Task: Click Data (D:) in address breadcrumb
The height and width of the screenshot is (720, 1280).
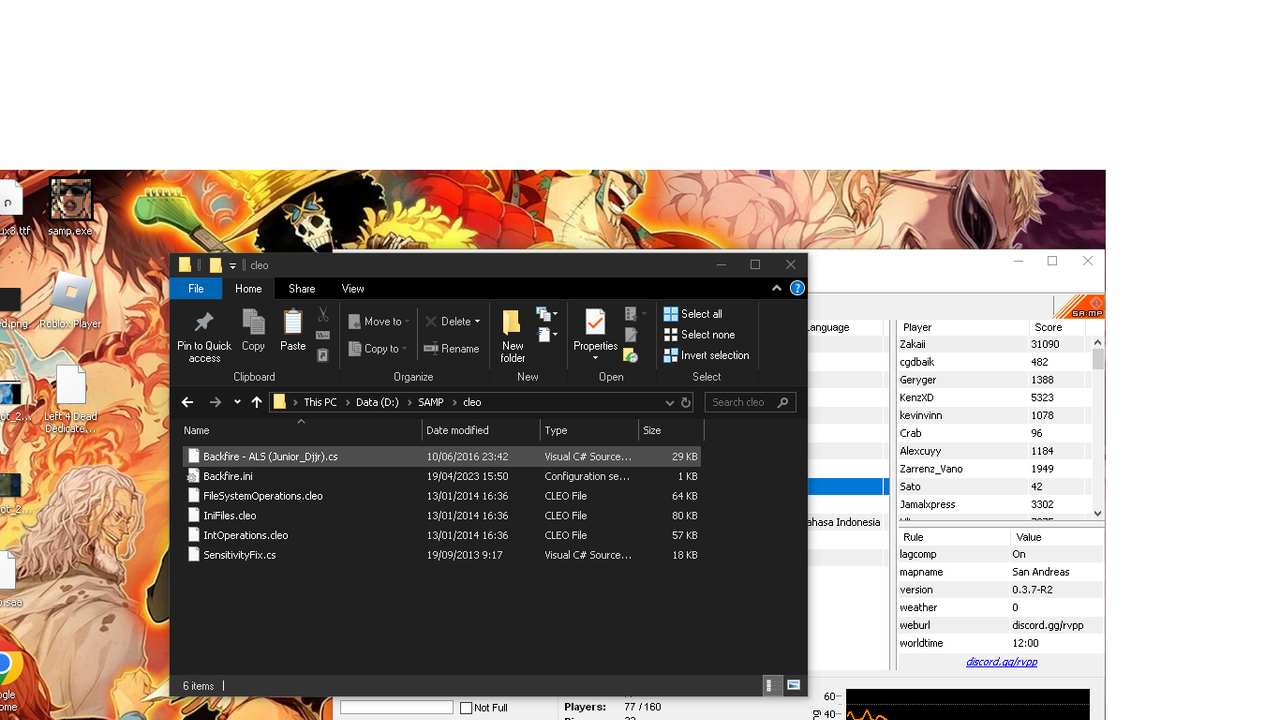Action: tap(378, 402)
